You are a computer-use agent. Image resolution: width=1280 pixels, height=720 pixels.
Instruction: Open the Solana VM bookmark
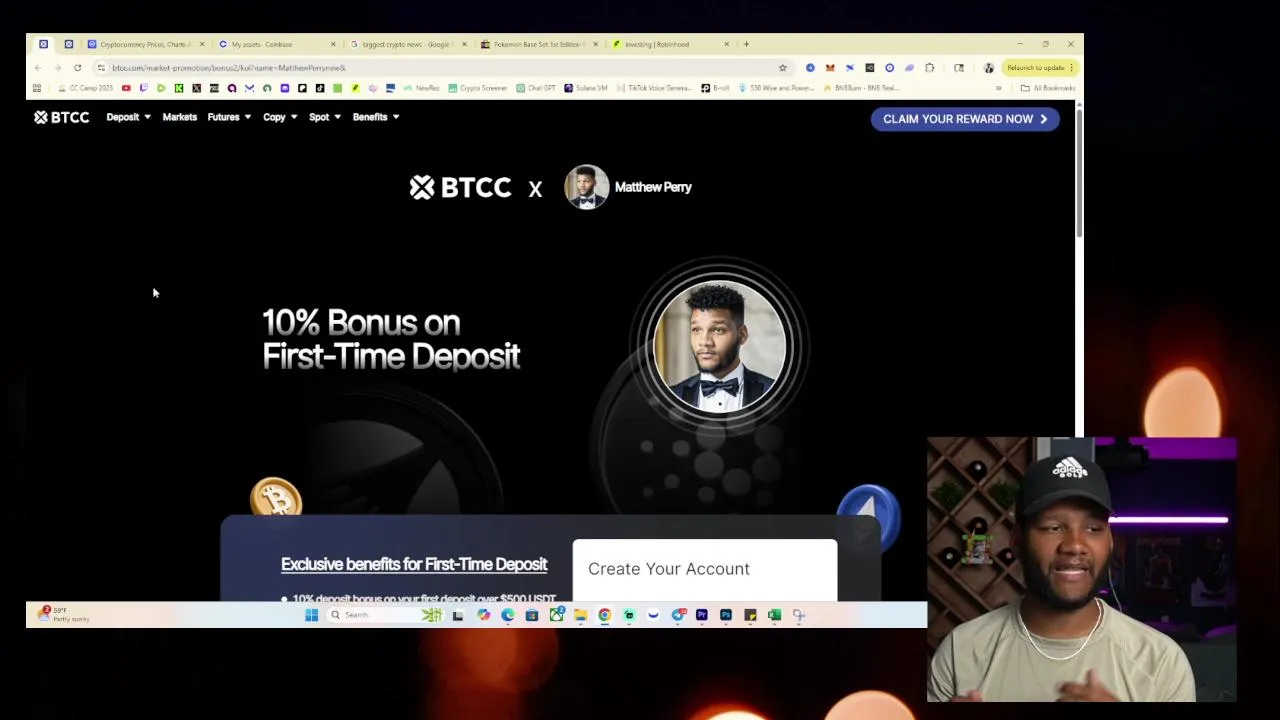coord(586,88)
